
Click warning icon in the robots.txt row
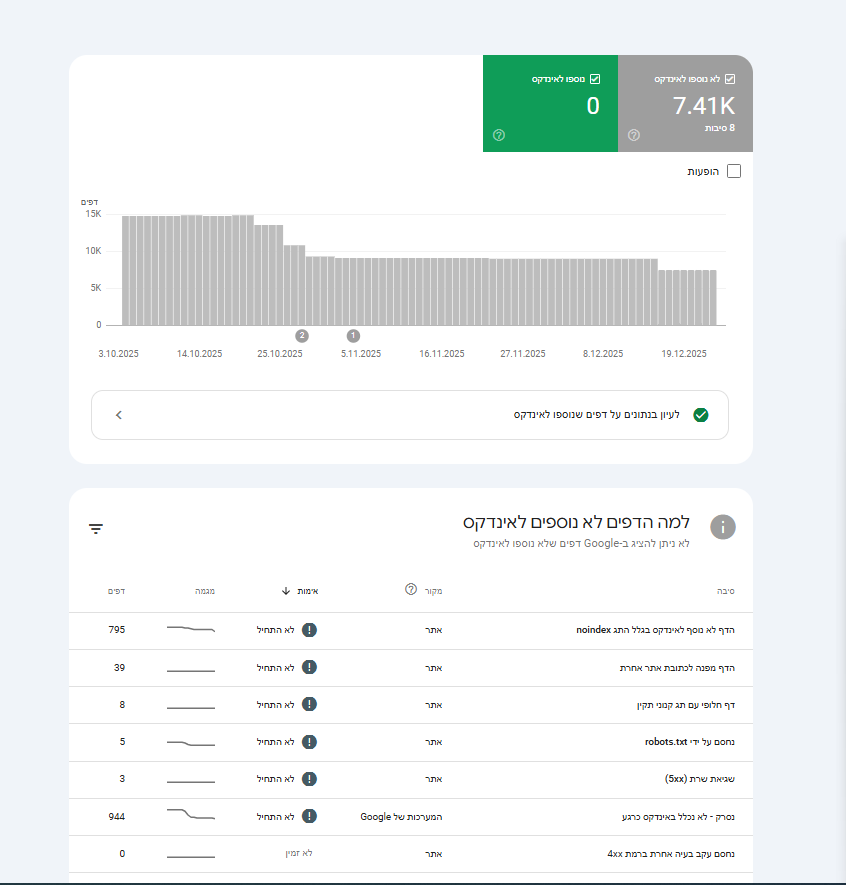pos(310,742)
